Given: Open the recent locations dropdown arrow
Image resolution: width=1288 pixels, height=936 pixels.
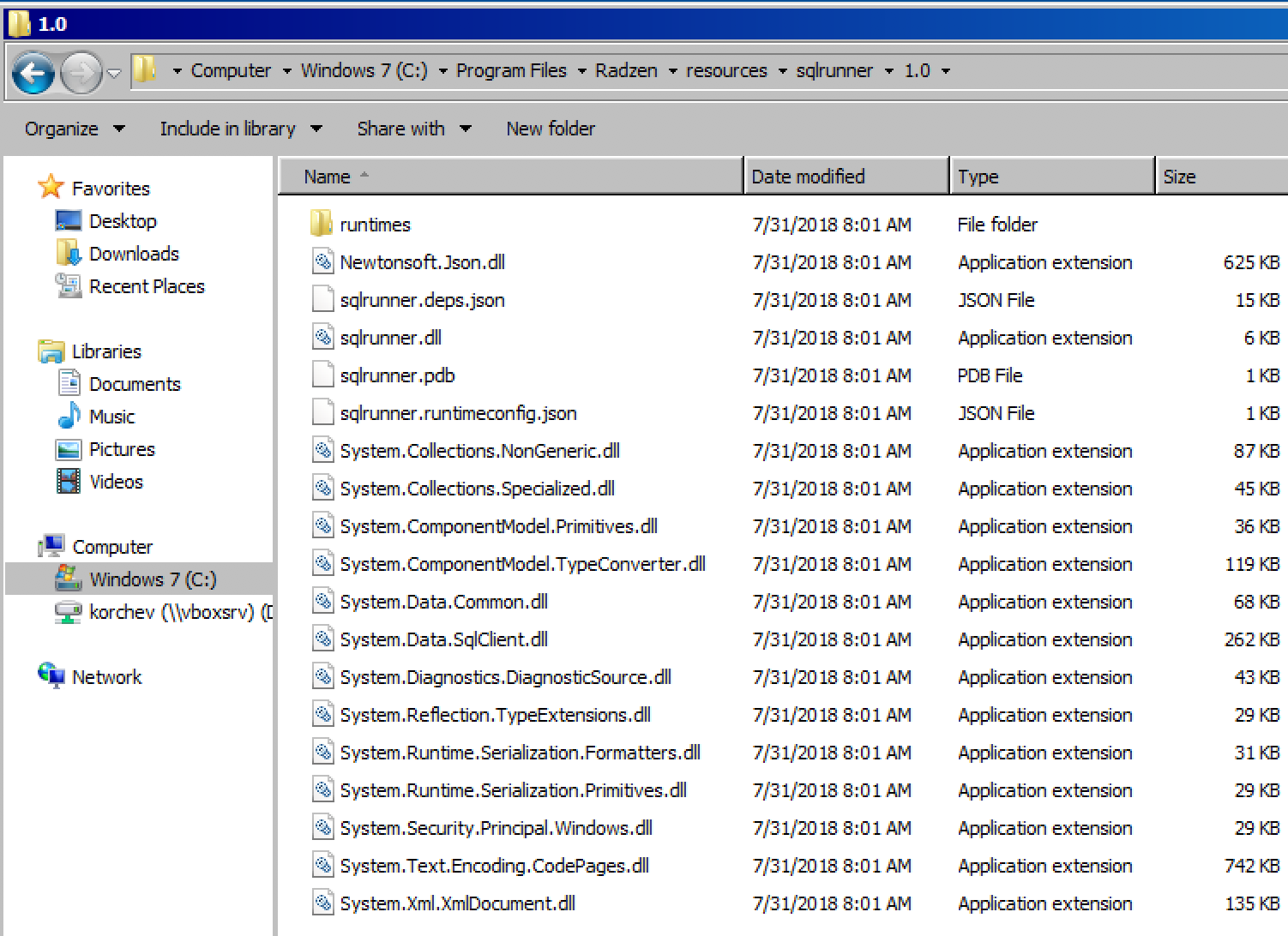Looking at the screenshot, I should coord(114,74).
